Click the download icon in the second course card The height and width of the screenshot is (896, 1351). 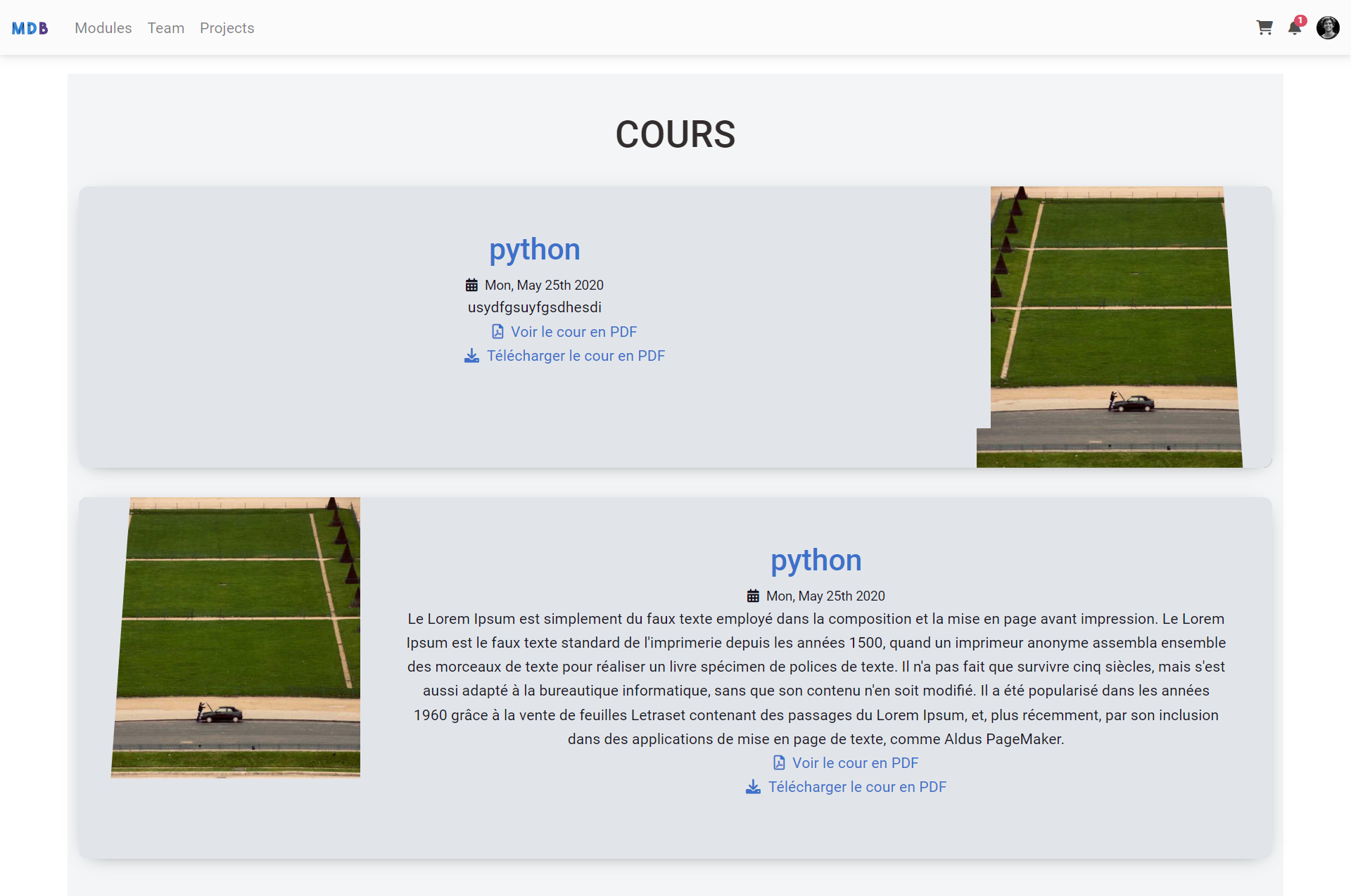(753, 787)
